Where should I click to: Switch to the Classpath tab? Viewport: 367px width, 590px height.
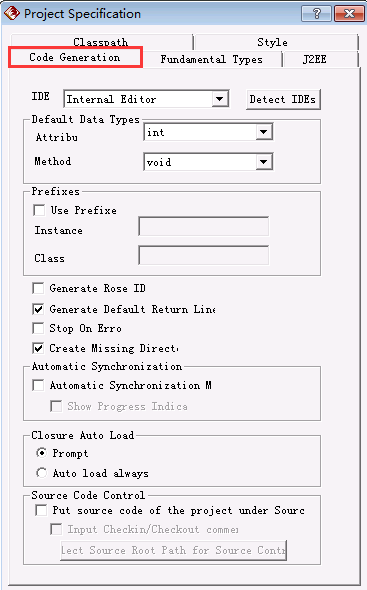tap(101, 41)
